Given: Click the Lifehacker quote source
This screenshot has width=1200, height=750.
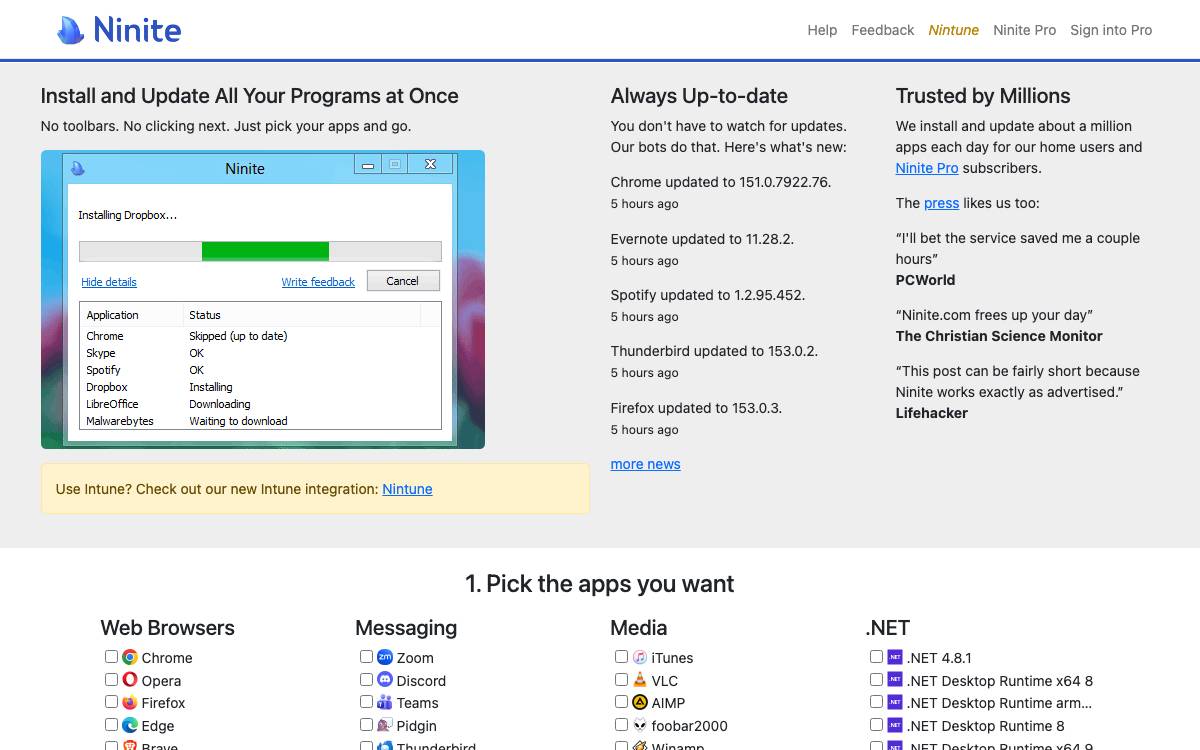Looking at the screenshot, I should (932, 413).
